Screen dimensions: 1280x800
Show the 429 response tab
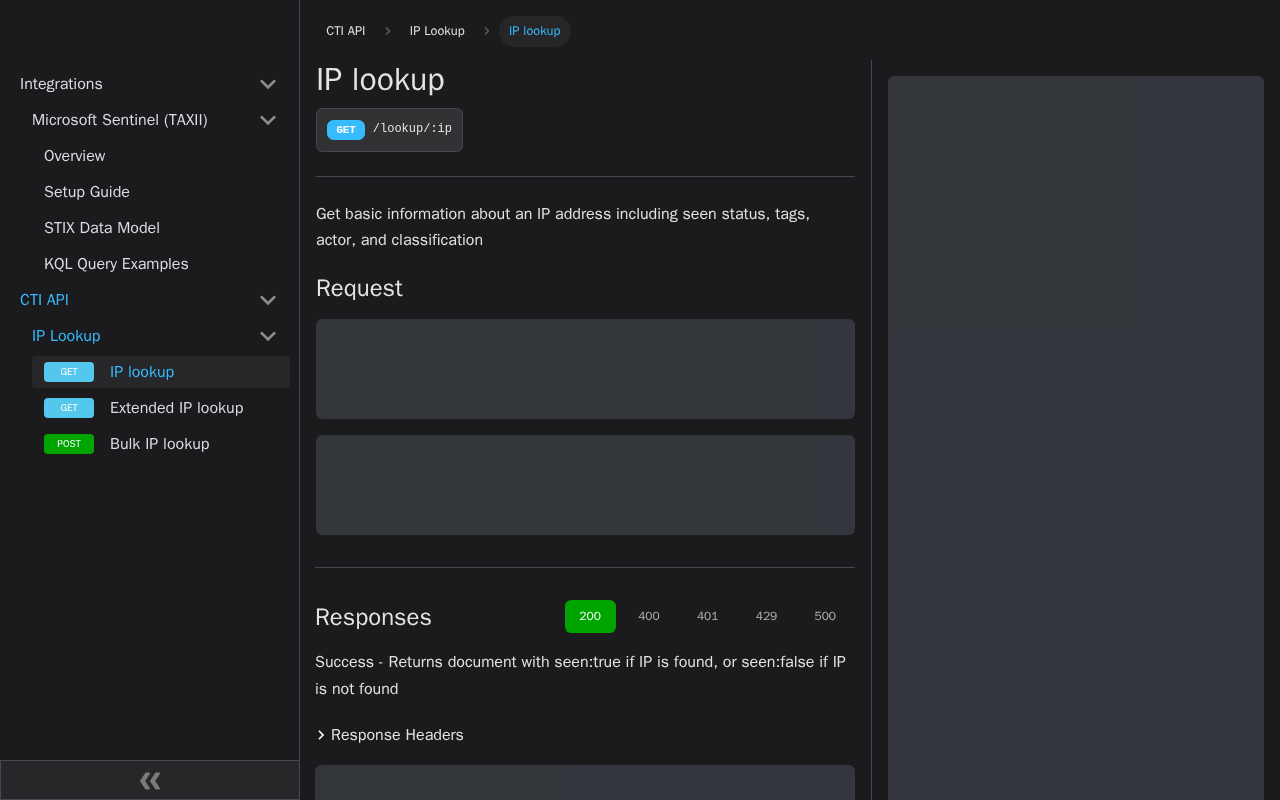[766, 616]
